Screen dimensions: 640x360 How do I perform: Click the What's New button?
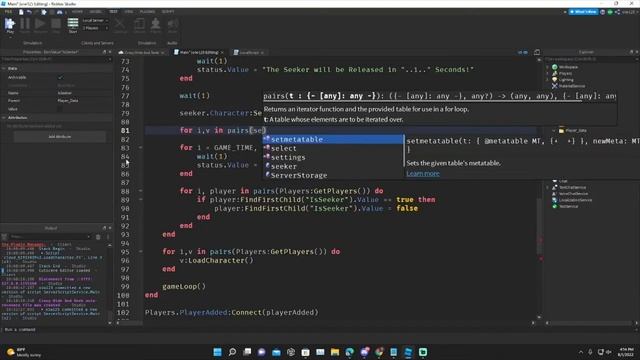tap(583, 12)
